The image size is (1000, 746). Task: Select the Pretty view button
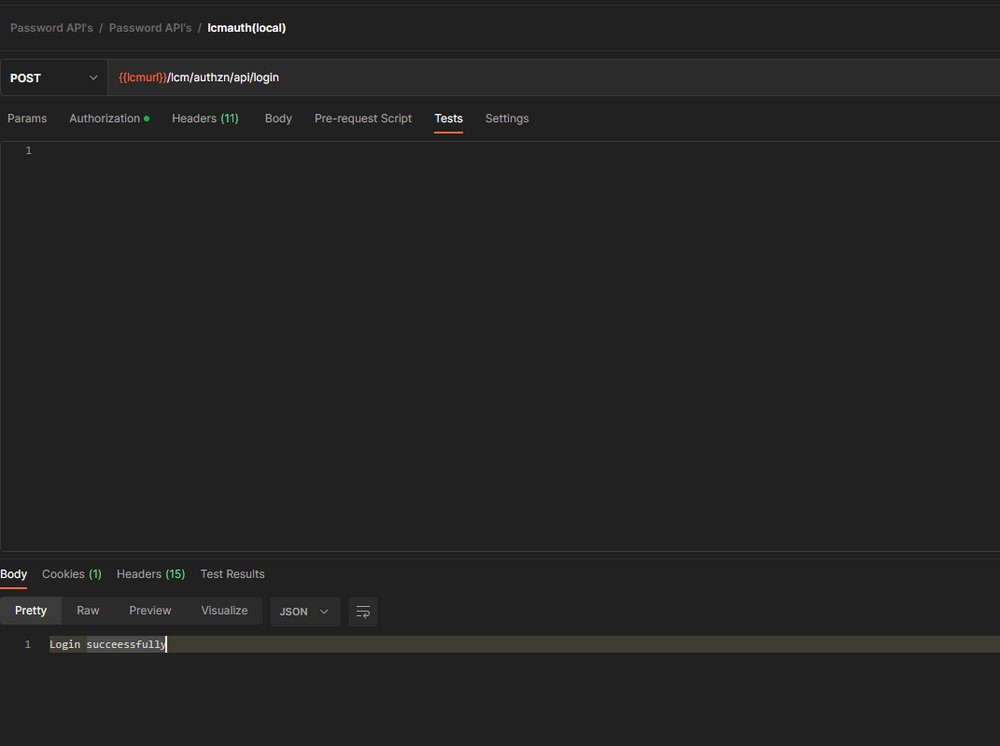point(31,611)
